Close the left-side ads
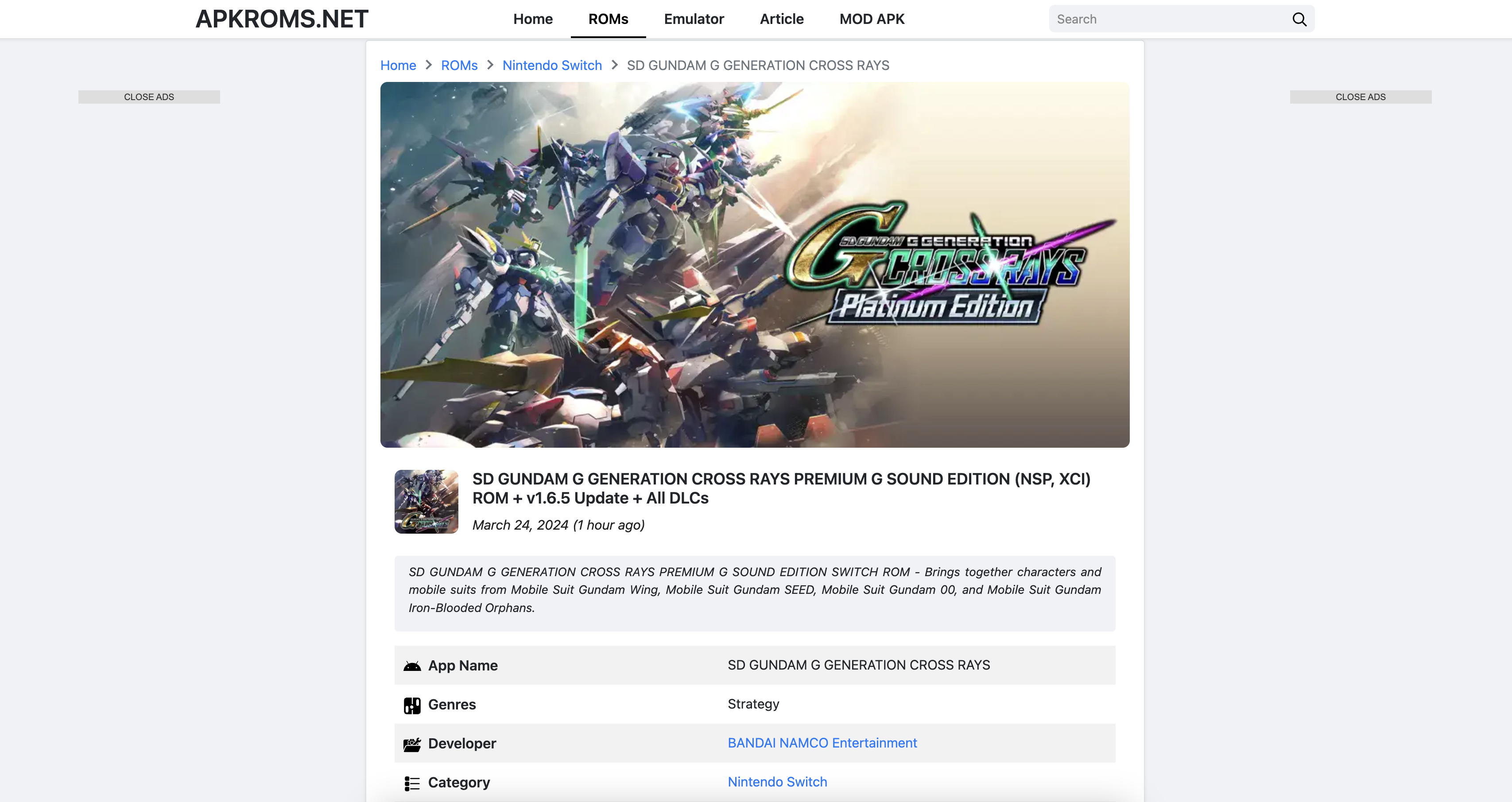Image resolution: width=1512 pixels, height=802 pixels. (x=149, y=97)
